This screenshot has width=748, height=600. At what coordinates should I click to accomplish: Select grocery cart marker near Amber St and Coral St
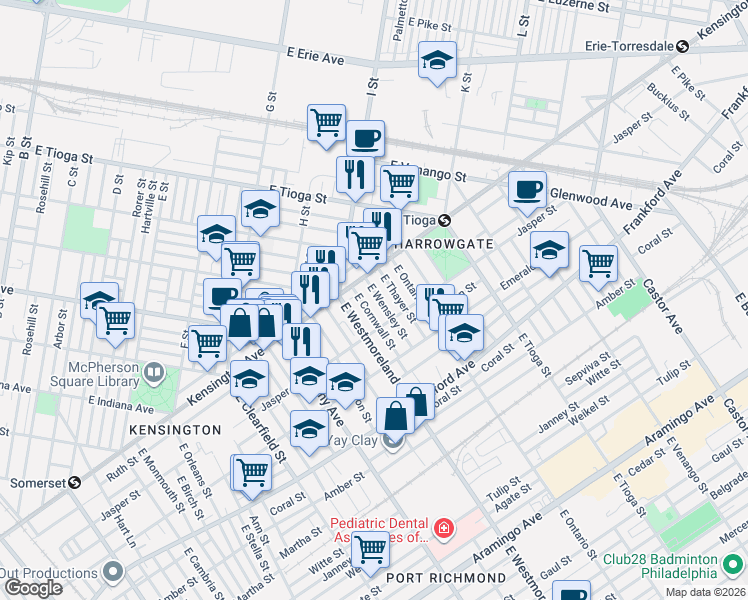click(598, 265)
